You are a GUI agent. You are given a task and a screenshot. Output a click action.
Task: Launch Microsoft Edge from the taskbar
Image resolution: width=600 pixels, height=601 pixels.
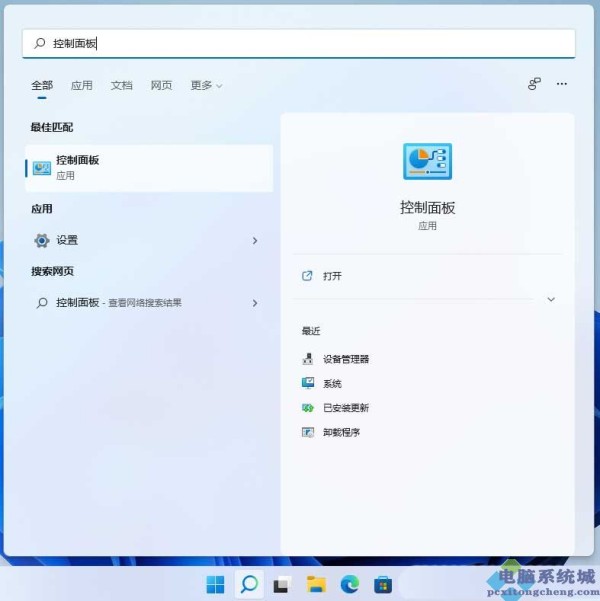coord(349,585)
